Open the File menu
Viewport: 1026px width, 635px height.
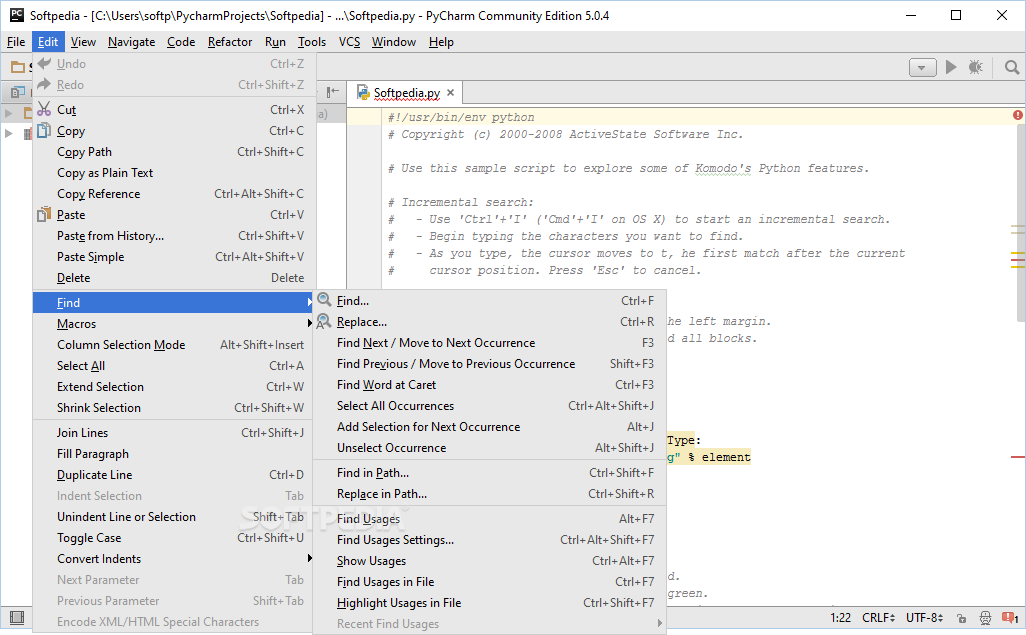(x=16, y=42)
